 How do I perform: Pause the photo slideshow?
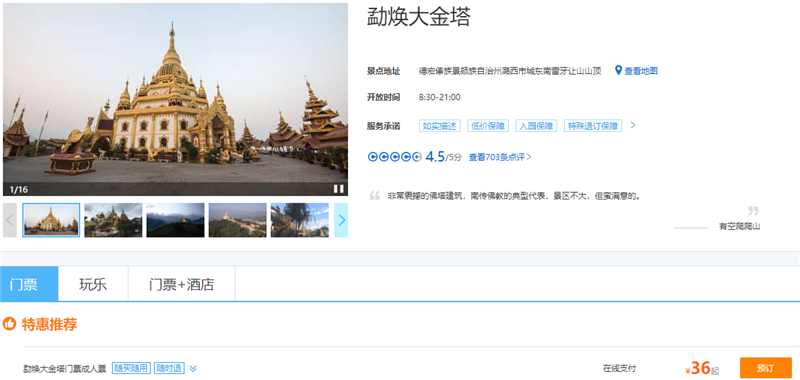pyautogui.click(x=339, y=189)
